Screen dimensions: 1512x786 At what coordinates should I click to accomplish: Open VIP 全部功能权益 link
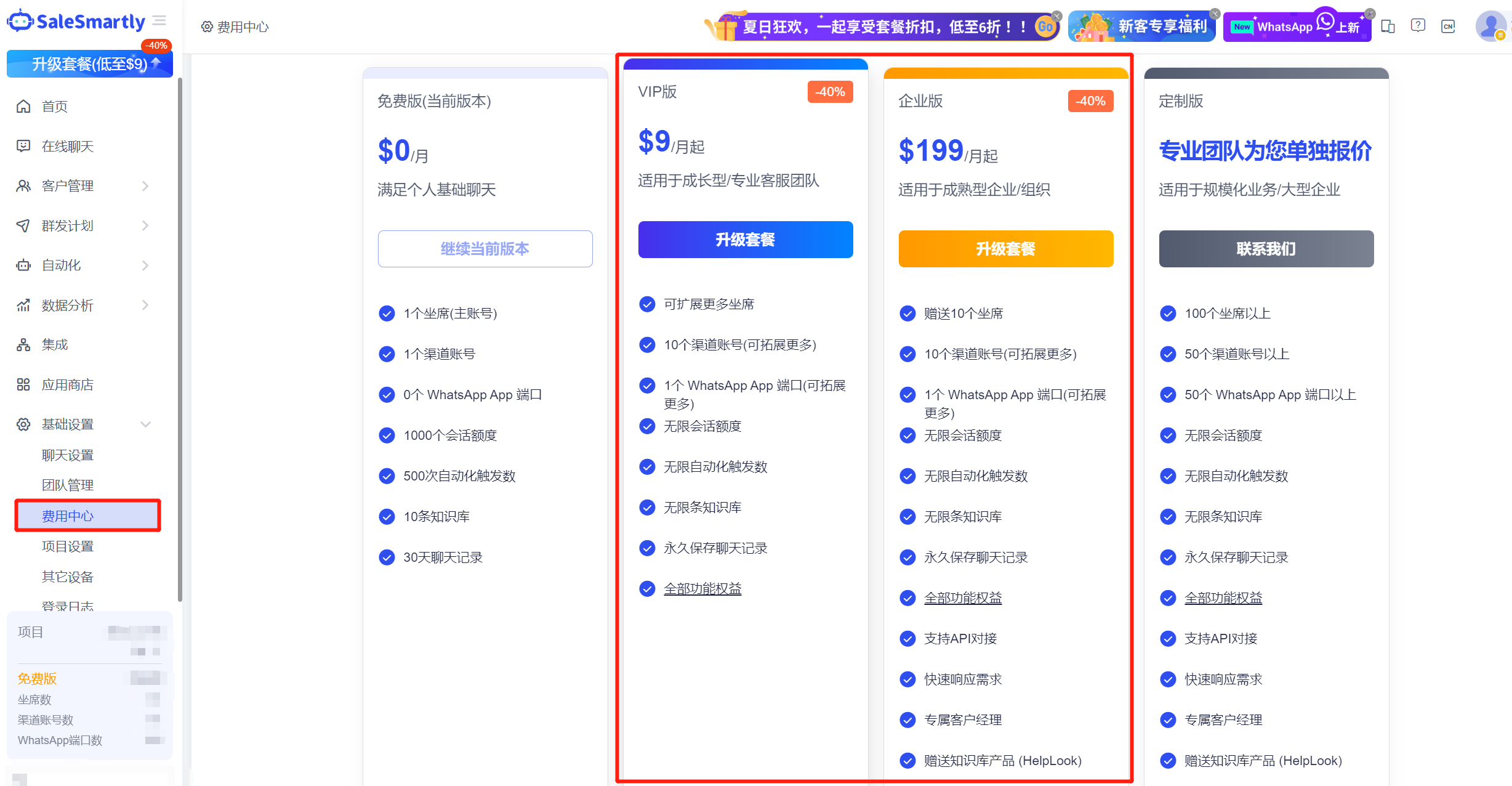(x=702, y=589)
